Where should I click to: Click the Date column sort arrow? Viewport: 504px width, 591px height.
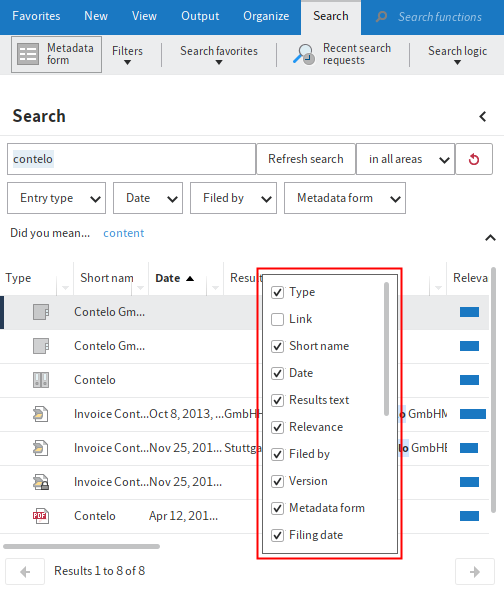coord(190,279)
